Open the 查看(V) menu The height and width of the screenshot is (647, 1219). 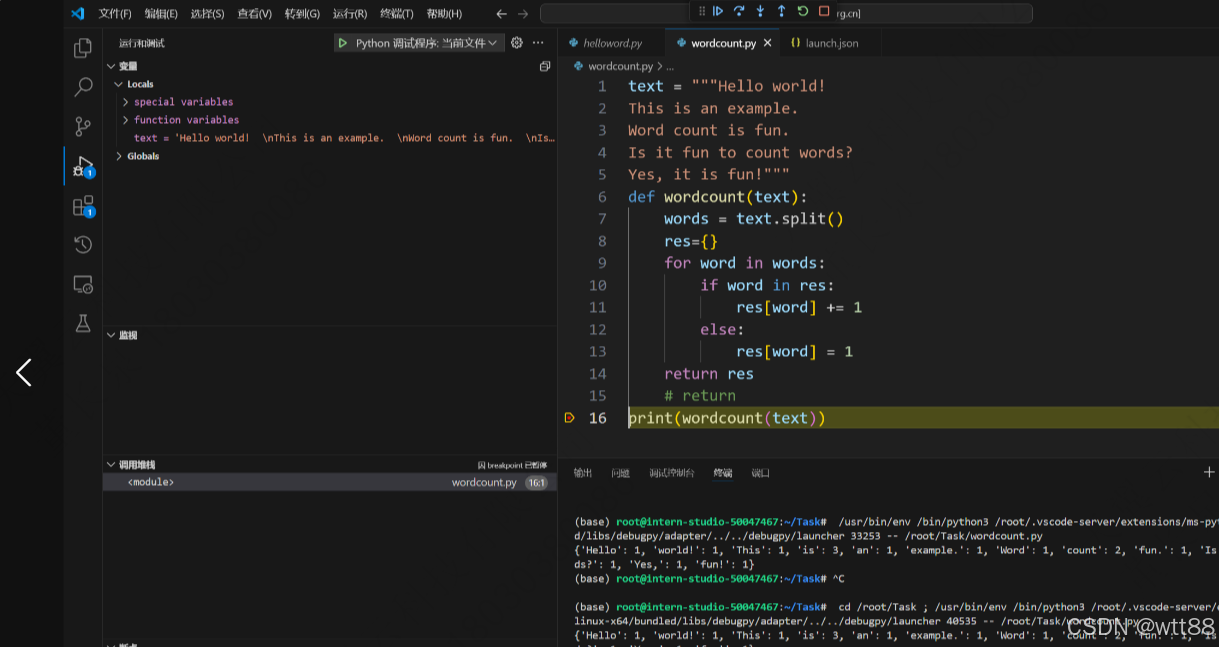254,14
